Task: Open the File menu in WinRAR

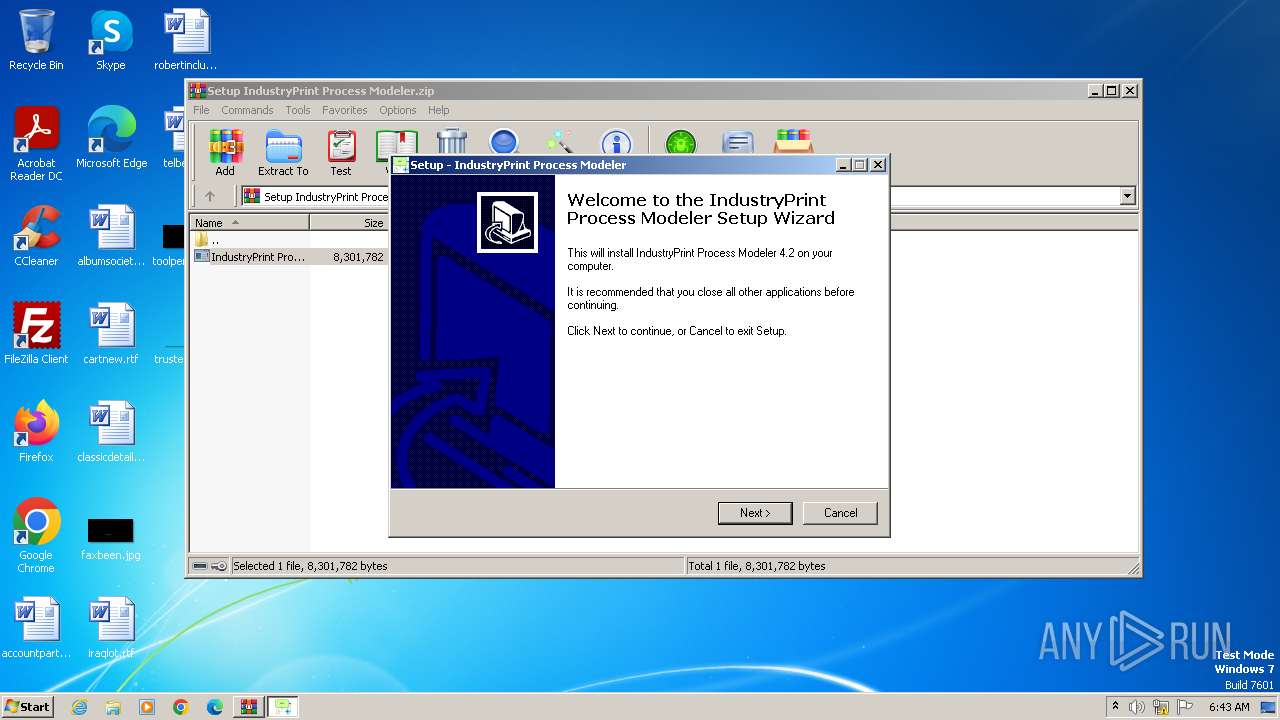Action: pos(201,110)
